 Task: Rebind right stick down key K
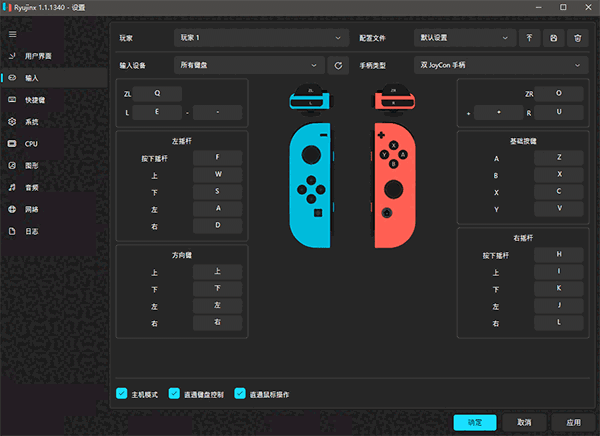(x=559, y=289)
